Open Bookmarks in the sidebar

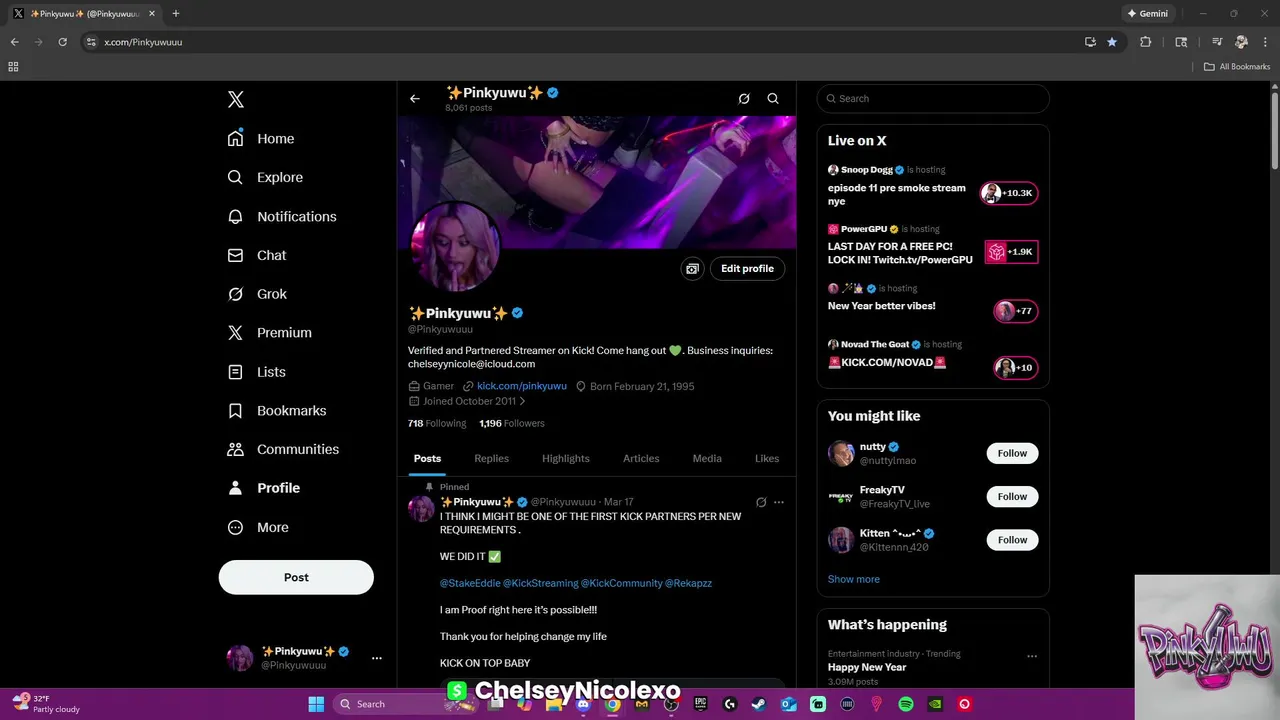pyautogui.click(x=277, y=410)
